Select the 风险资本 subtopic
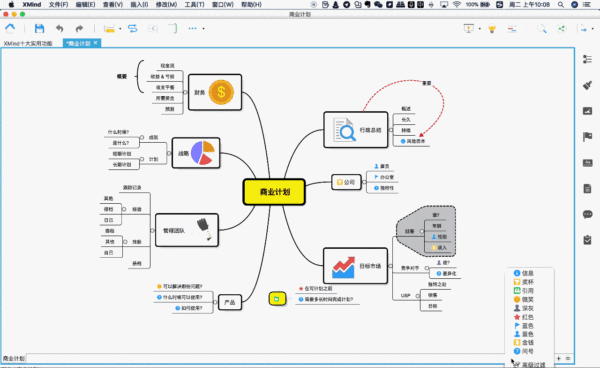The width and height of the screenshot is (600, 368). [413, 141]
